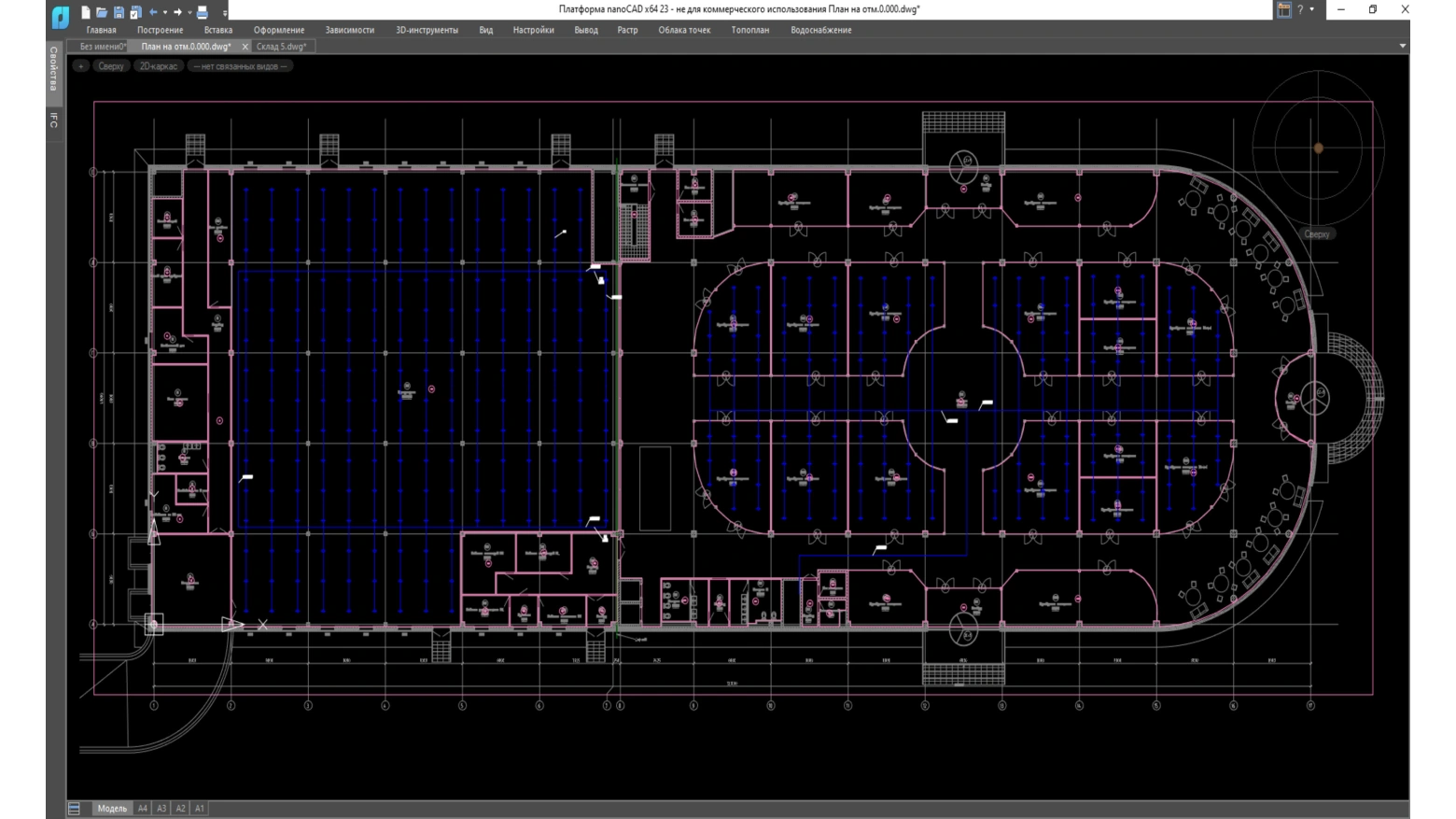Click the Undo arrow icon
This screenshot has width=1456, height=819.
(153, 12)
